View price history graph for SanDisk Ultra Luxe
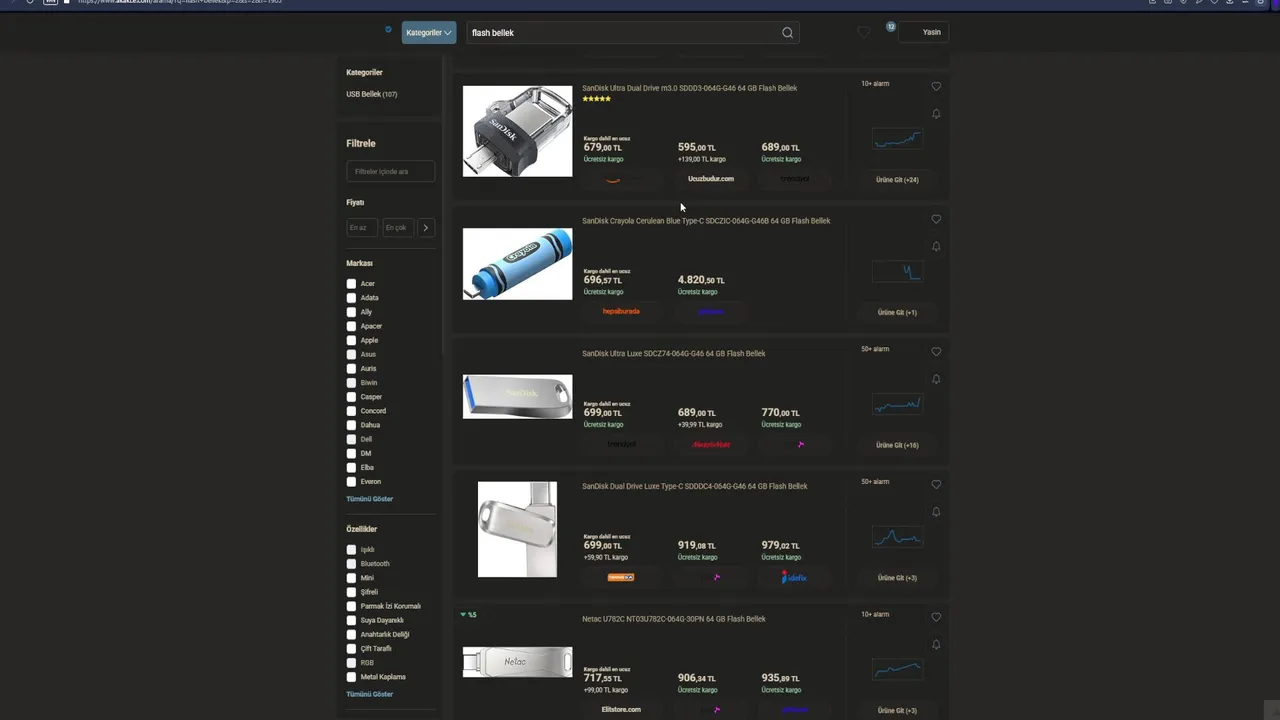 [897, 404]
